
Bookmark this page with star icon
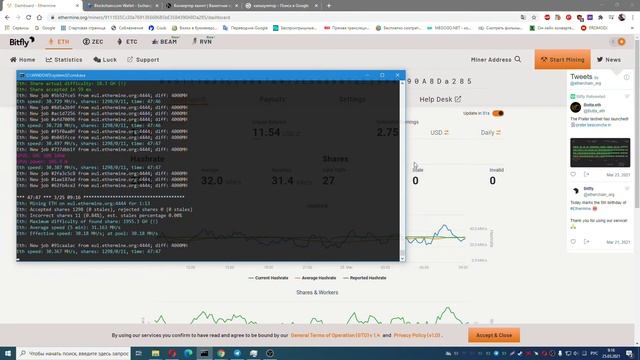click(x=533, y=17)
